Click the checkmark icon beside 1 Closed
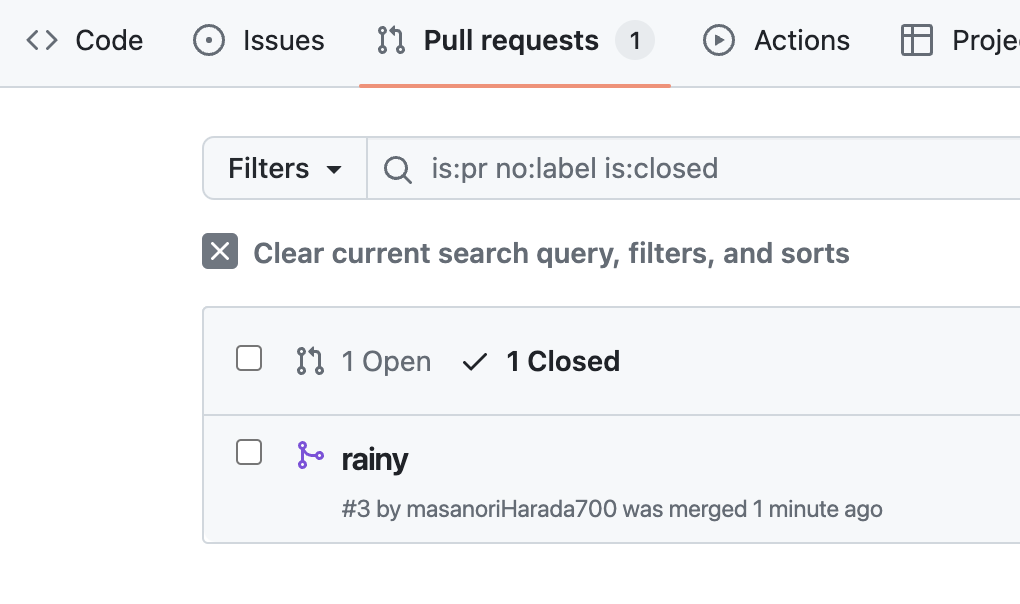 tap(475, 361)
